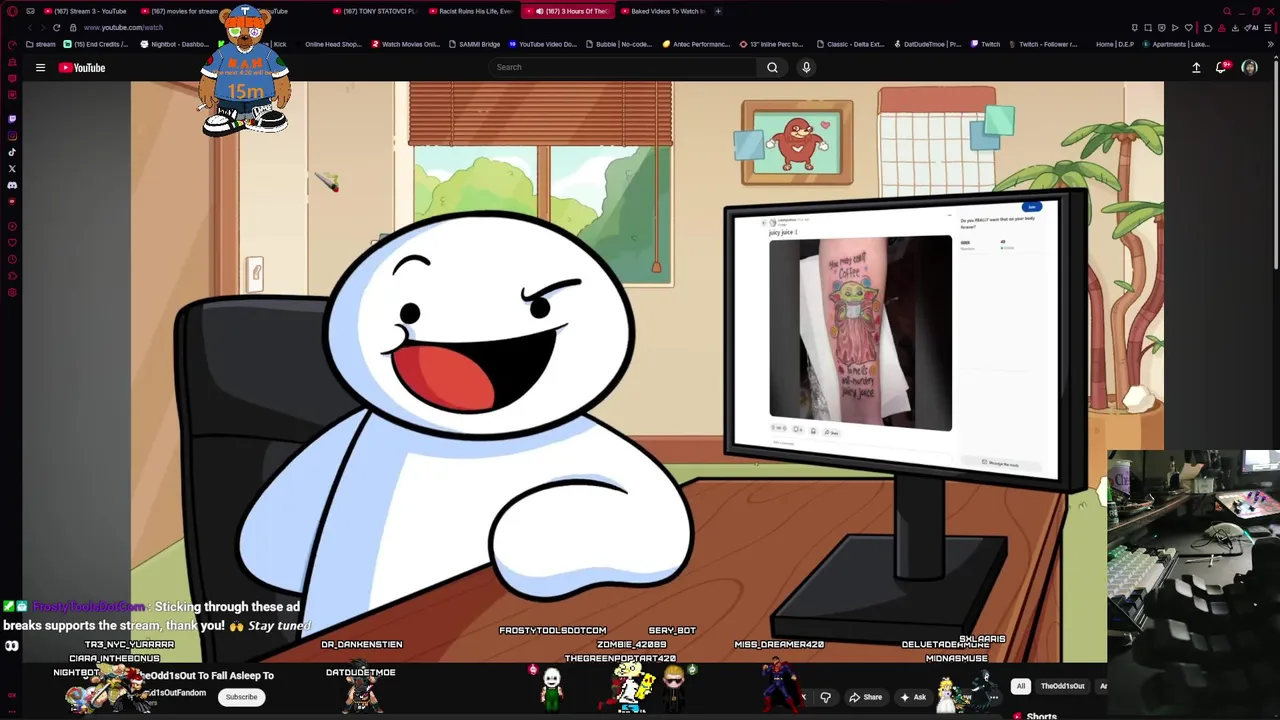The height and width of the screenshot is (720, 1280).
Task: Open the 'Watch Movies Onli...' bookmark
Action: 406,44
